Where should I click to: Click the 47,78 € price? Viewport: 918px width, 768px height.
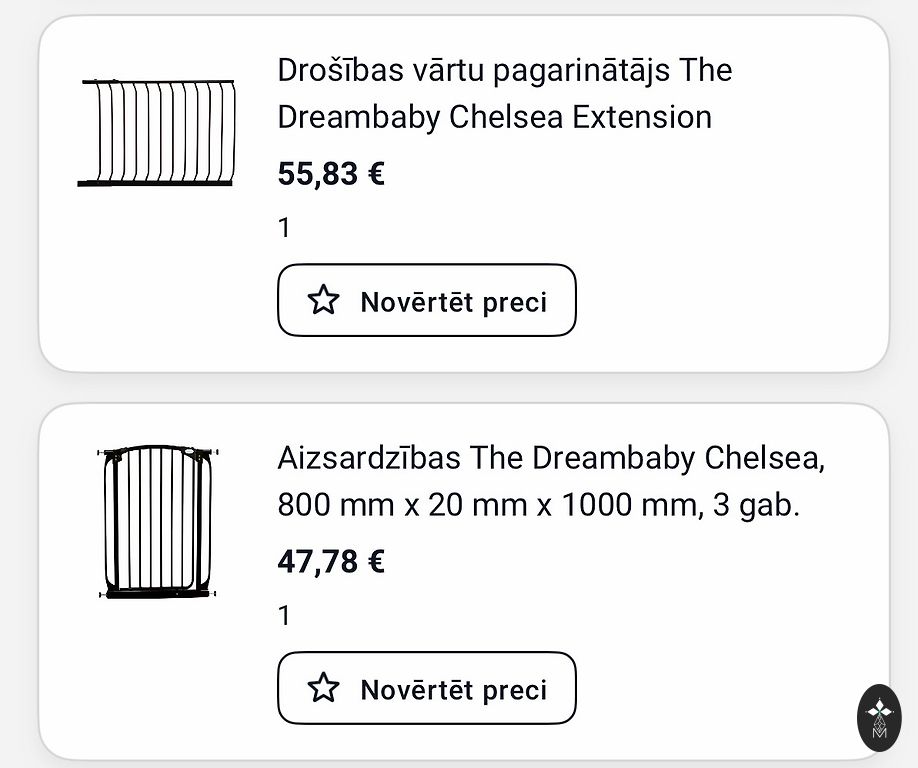(x=331, y=562)
